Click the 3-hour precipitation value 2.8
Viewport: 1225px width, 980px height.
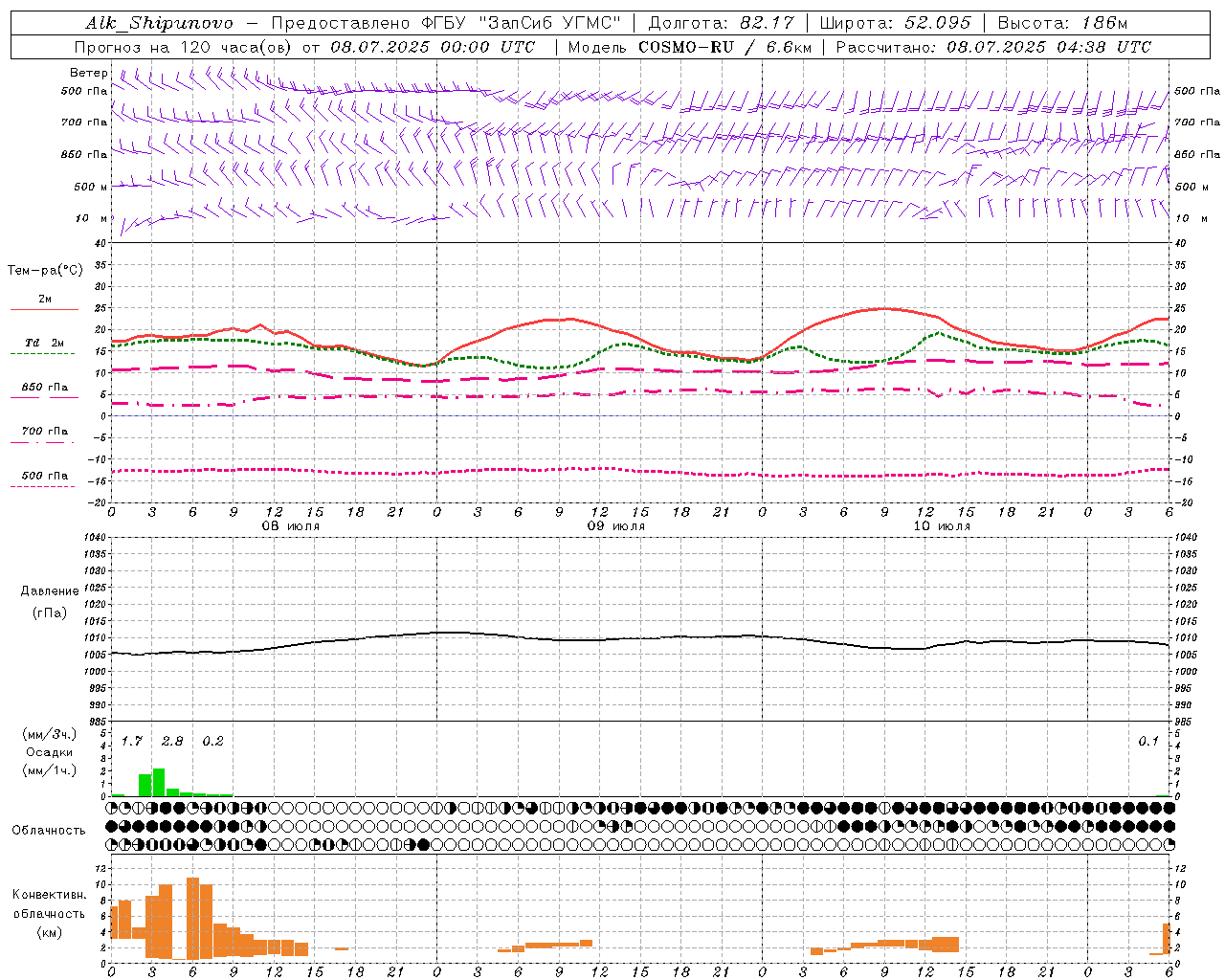(172, 741)
